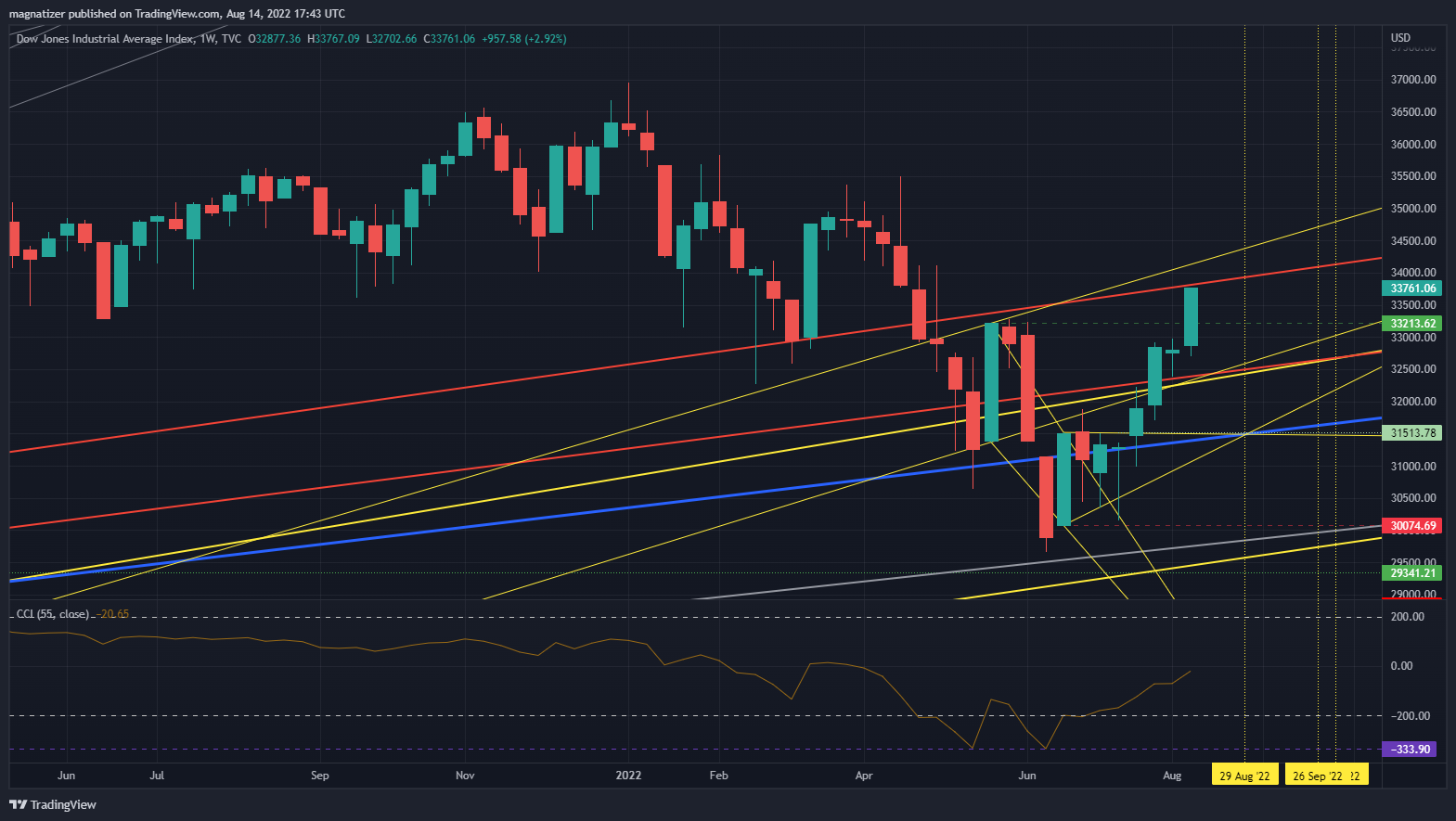Click the 34500.00 price axis label
Image resolution: width=1456 pixels, height=821 pixels.
[x=1413, y=241]
